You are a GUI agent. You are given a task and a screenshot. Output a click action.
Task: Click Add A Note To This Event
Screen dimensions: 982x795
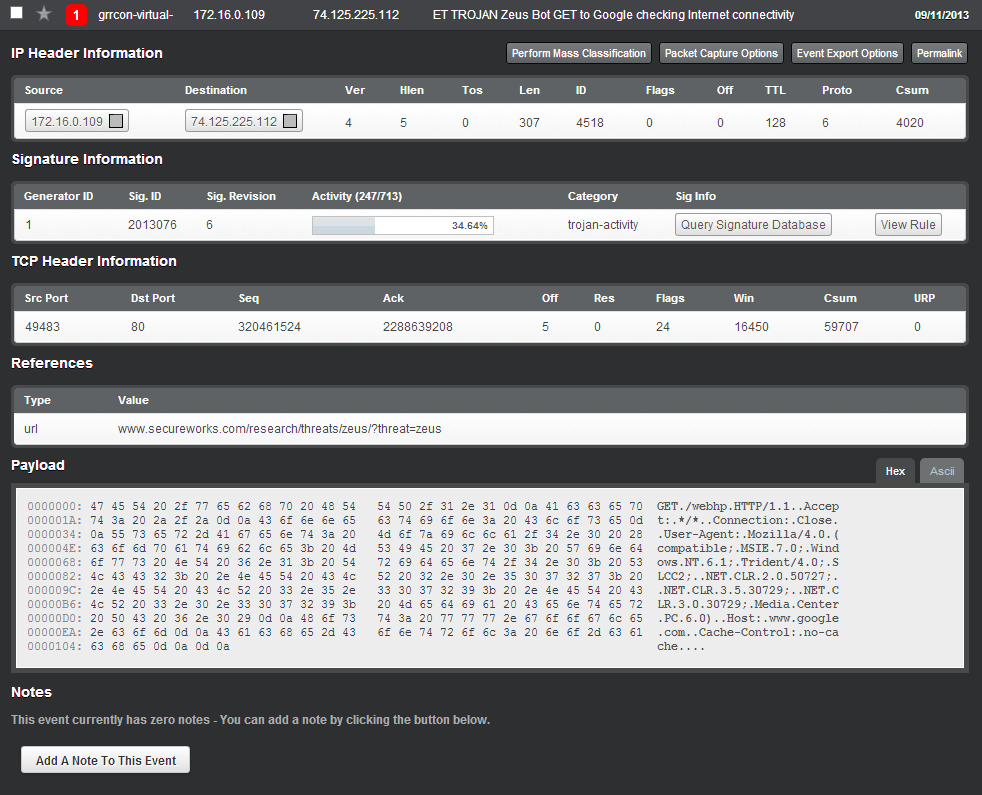point(105,760)
